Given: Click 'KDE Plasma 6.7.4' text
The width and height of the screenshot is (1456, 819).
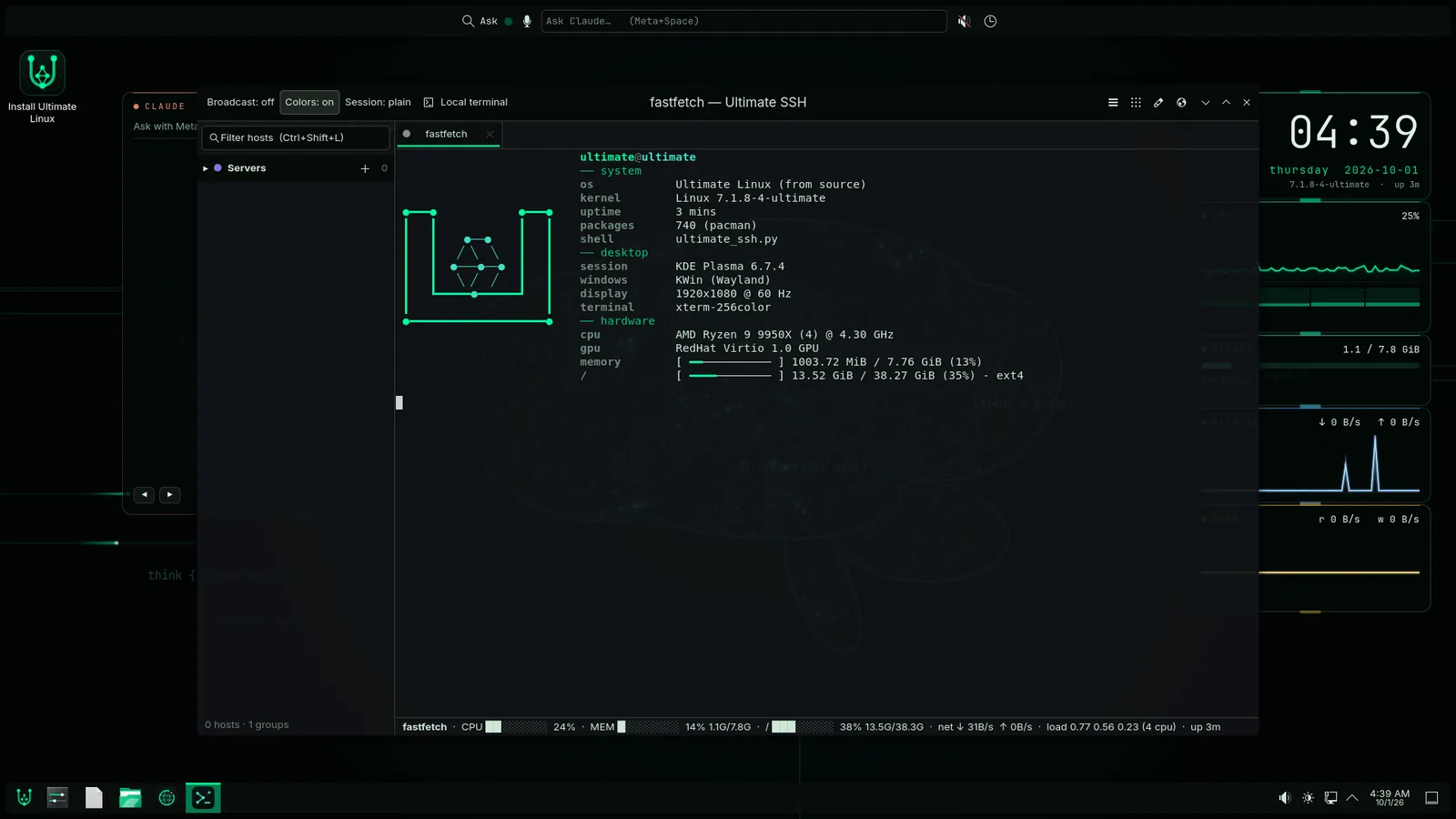Looking at the screenshot, I should click(730, 267).
